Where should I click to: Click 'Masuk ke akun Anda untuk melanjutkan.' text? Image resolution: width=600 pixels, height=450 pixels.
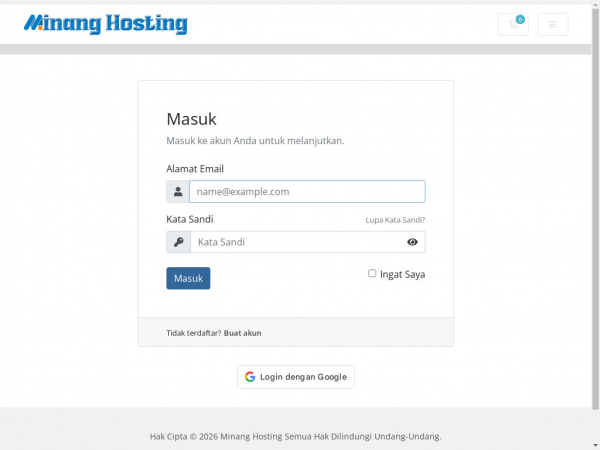pyautogui.click(x=255, y=141)
